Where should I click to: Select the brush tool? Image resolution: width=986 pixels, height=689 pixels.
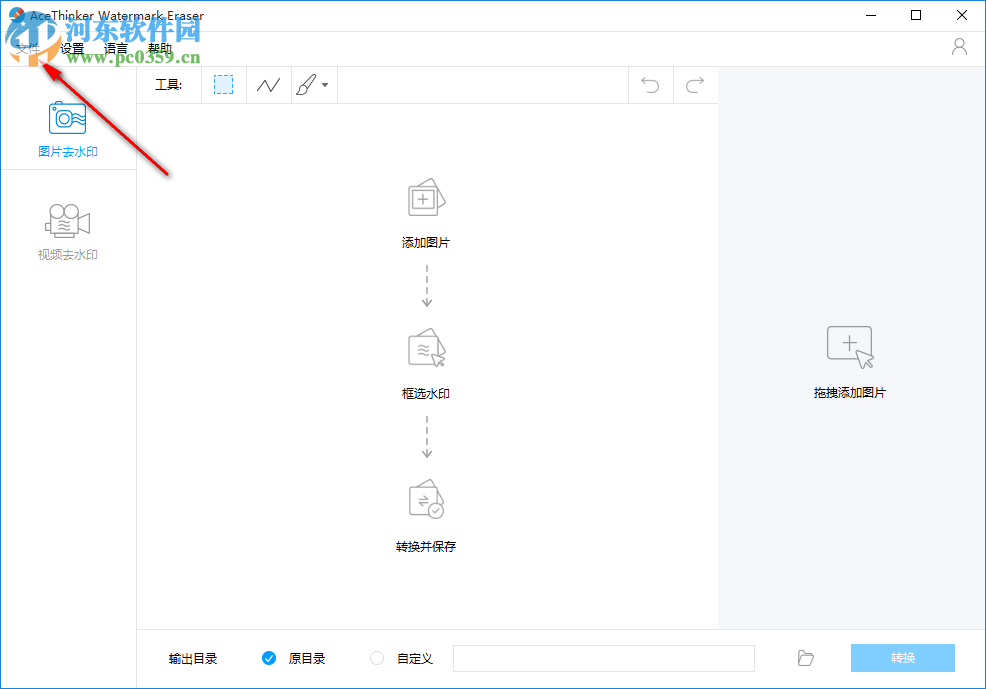(x=308, y=85)
